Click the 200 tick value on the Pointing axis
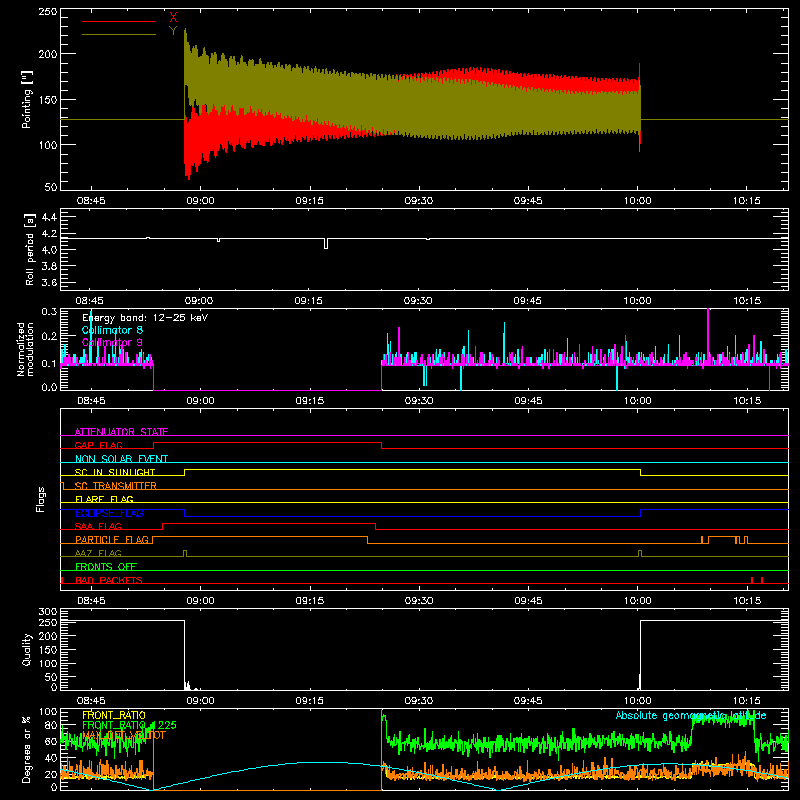This screenshot has height=800, width=800. (48, 54)
